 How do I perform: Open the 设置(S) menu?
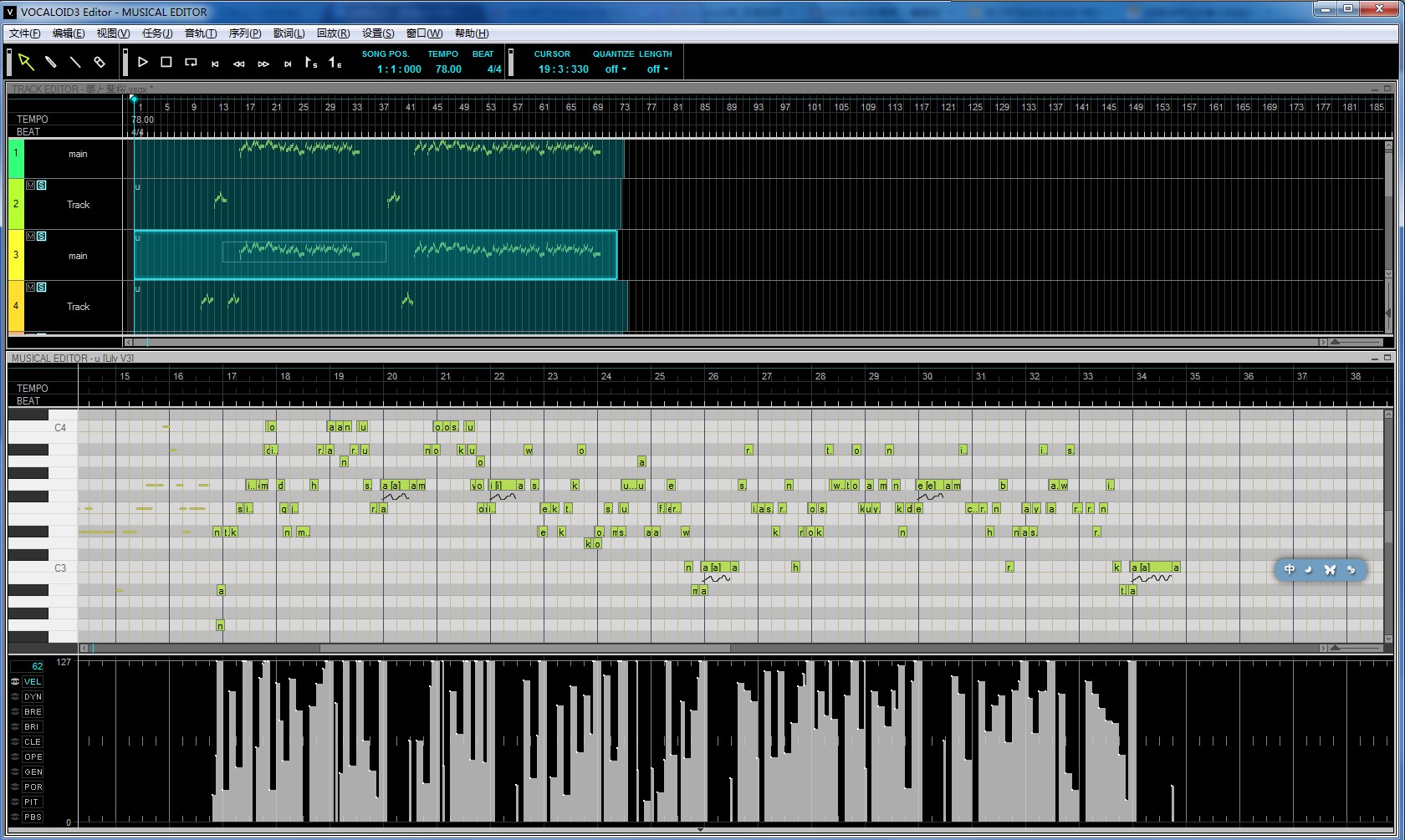(x=378, y=33)
